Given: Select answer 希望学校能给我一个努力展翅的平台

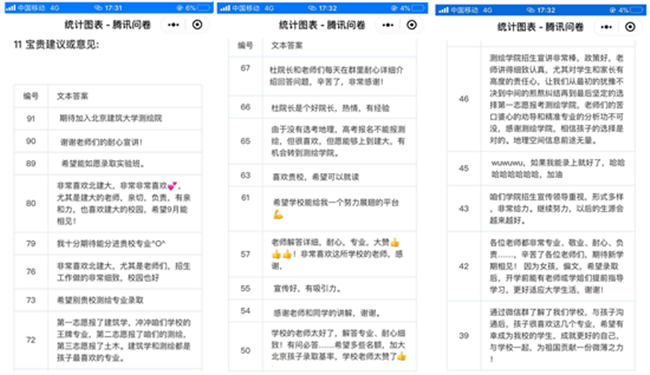Looking at the screenshot, I should click(x=336, y=208).
